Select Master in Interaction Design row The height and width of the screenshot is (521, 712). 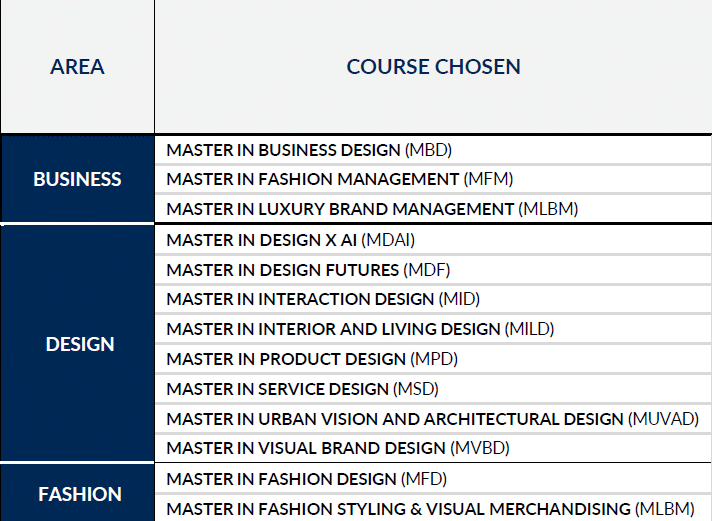pyautogui.click(x=316, y=299)
